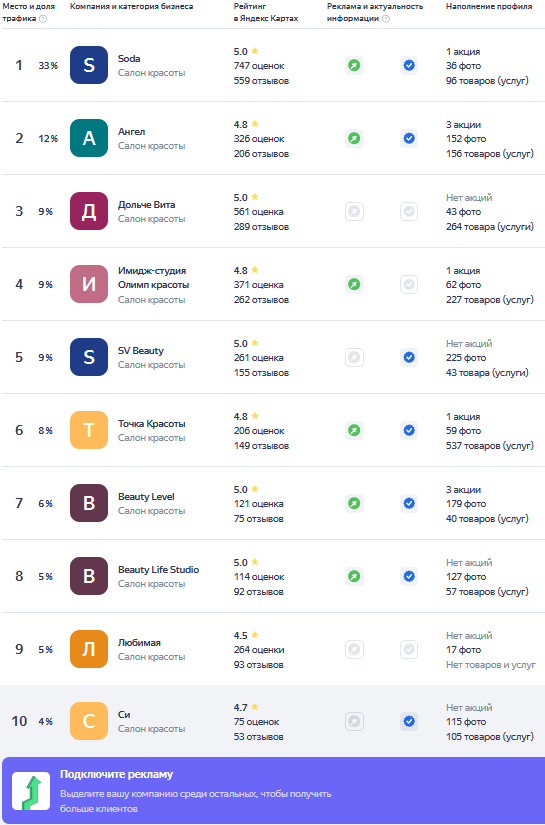Screen dimensions: 545x825
Task: Click the '747 оценок' rating for Soda
Action: tap(259, 66)
